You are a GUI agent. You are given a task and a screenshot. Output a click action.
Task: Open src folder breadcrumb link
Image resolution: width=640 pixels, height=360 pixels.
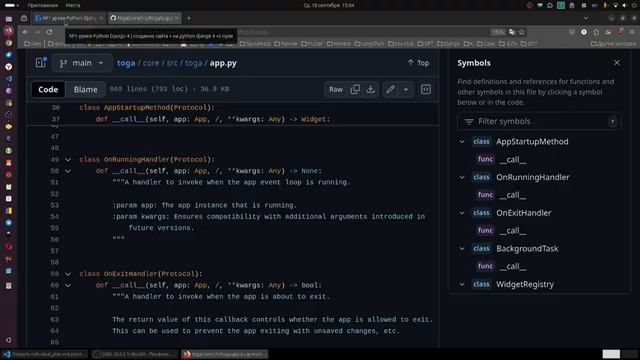[172, 63]
